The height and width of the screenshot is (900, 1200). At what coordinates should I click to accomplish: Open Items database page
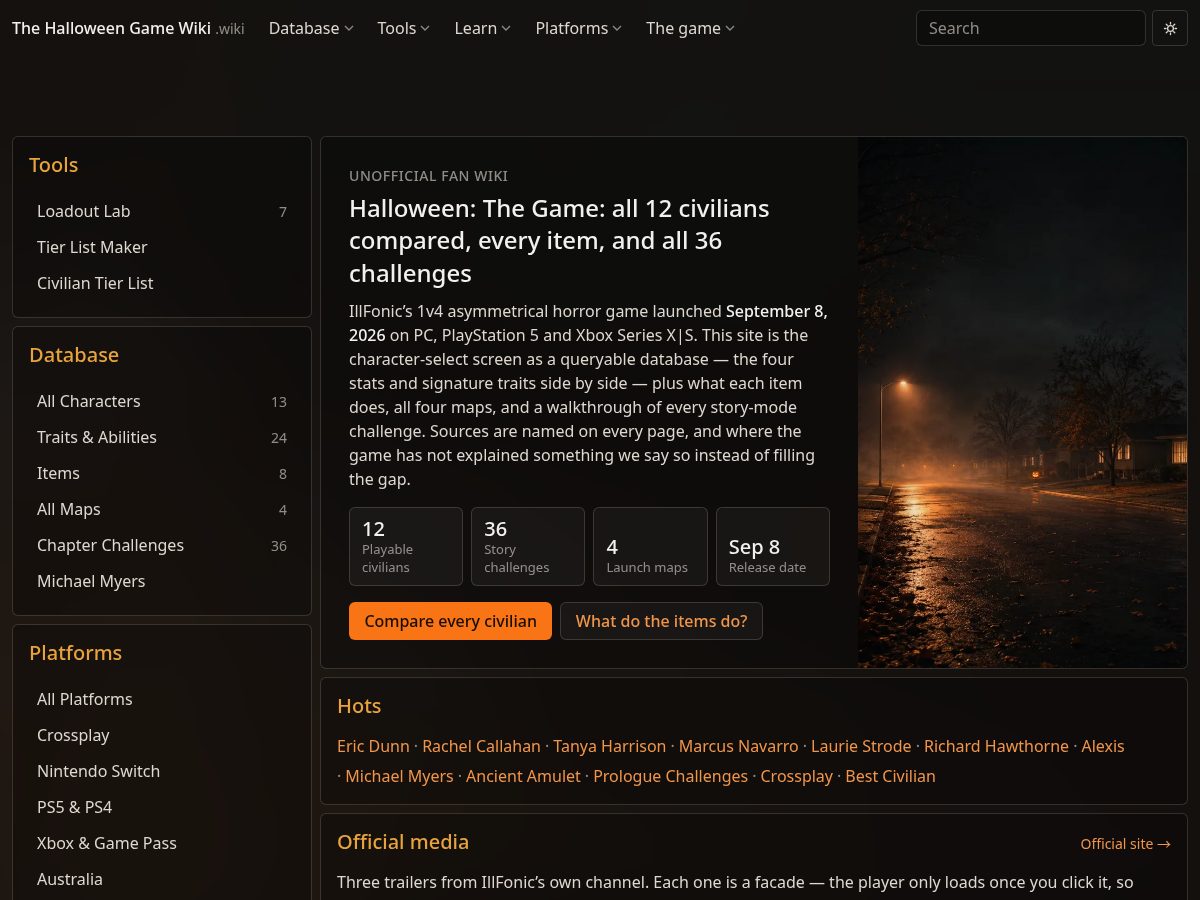(162, 473)
